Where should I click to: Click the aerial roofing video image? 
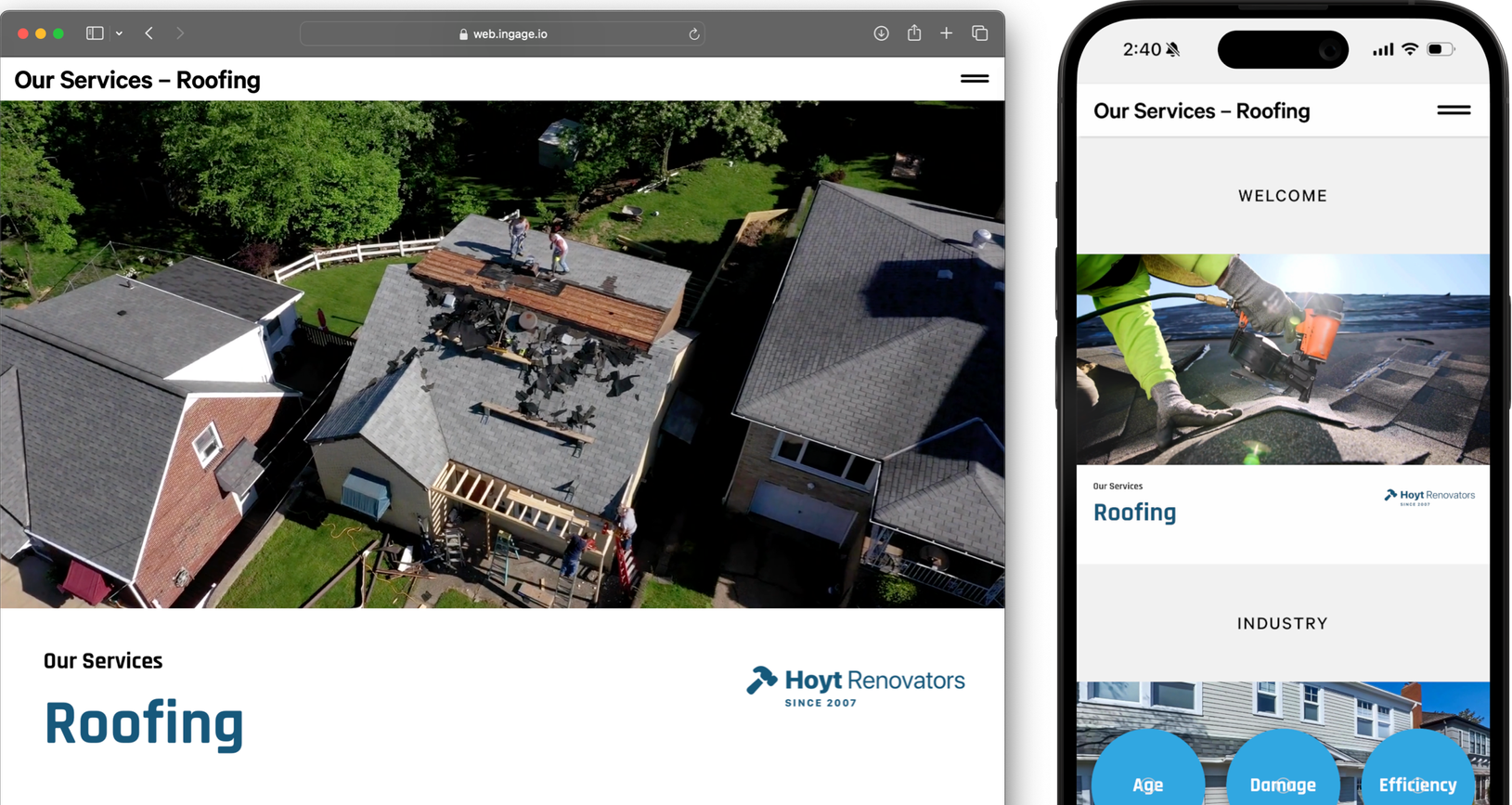coord(502,354)
